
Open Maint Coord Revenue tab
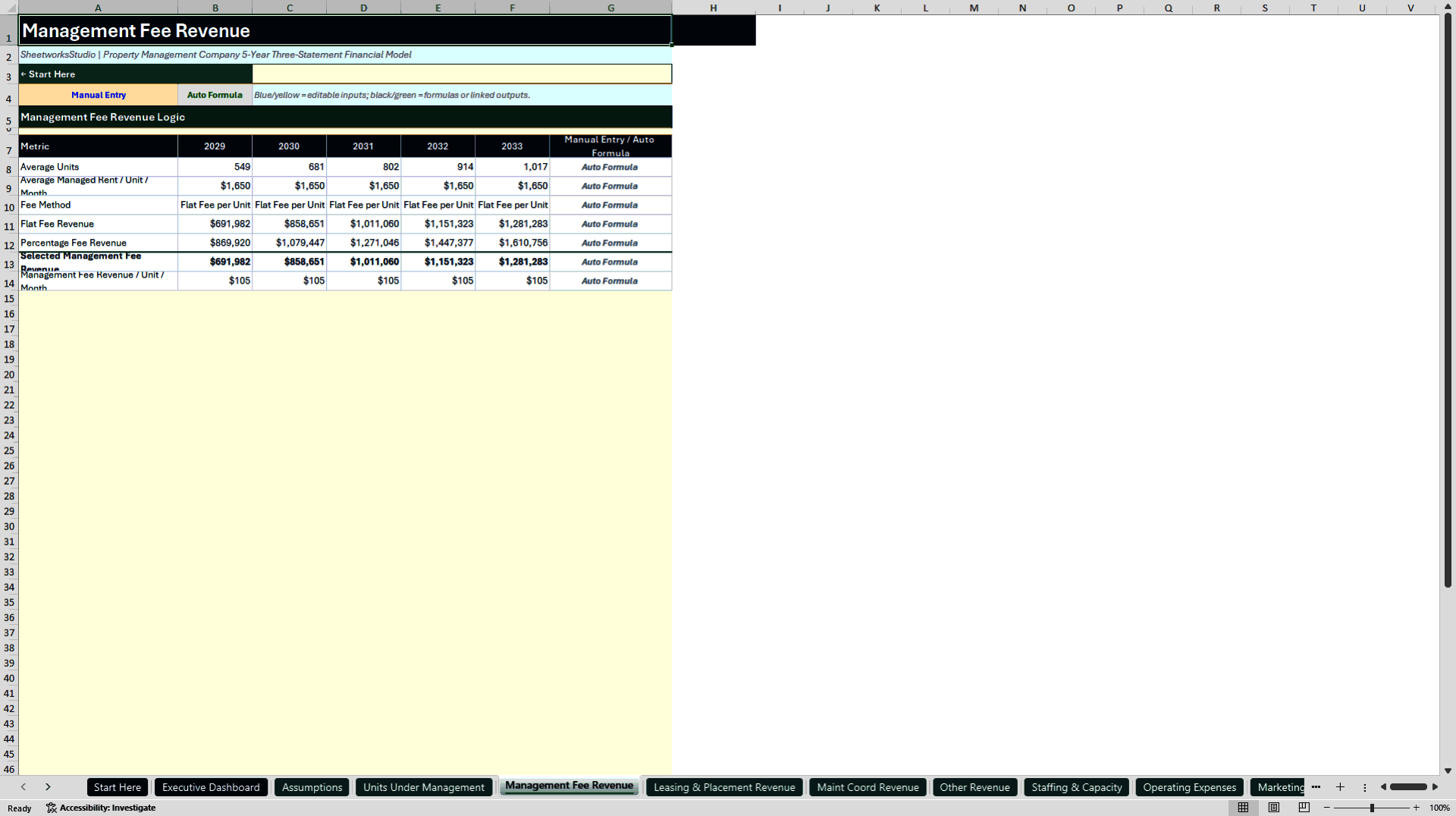point(868,787)
